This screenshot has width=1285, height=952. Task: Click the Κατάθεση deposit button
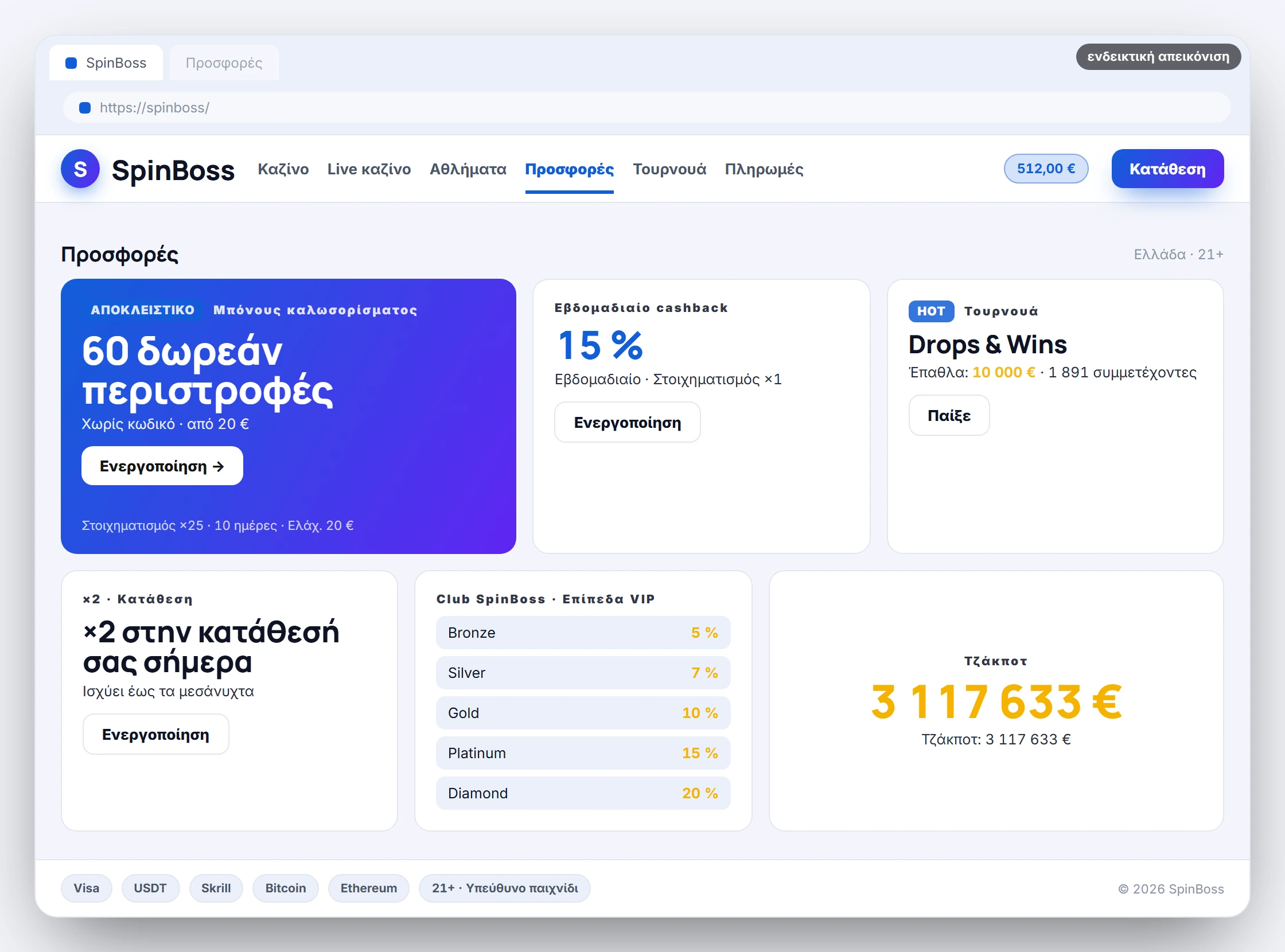coord(1167,169)
